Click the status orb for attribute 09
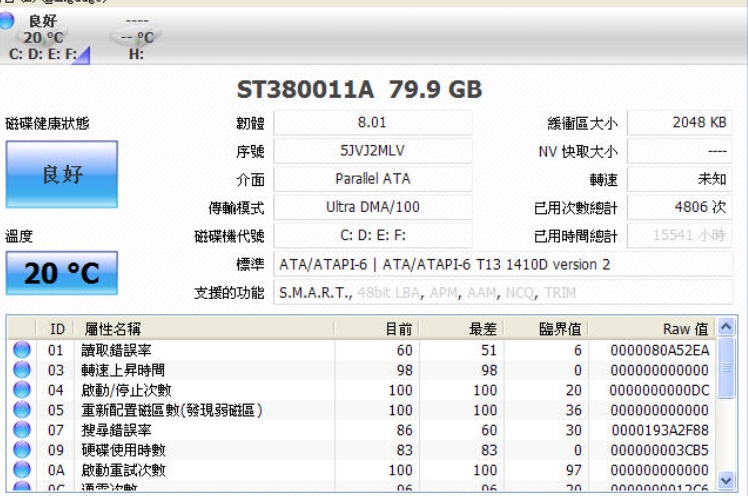The height and width of the screenshot is (496, 748). tap(21, 450)
